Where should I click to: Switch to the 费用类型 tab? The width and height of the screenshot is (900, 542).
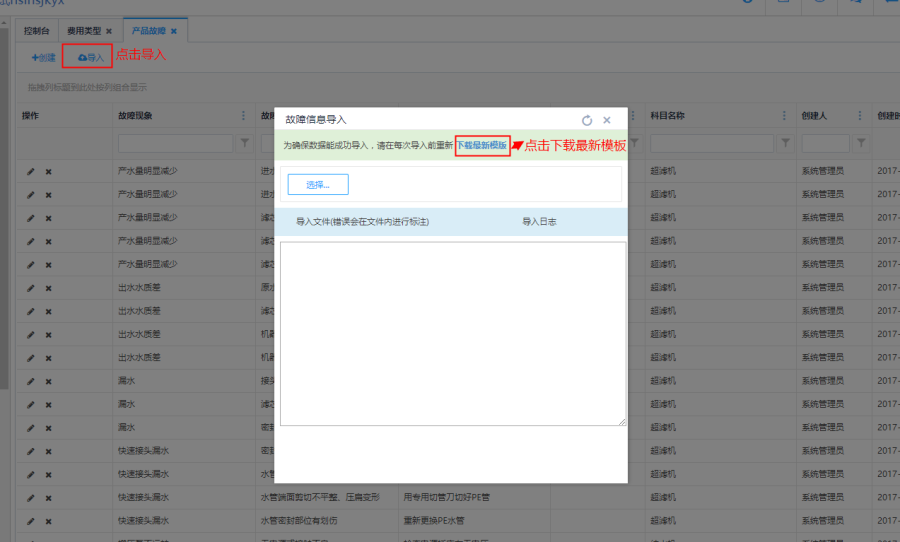[84, 31]
